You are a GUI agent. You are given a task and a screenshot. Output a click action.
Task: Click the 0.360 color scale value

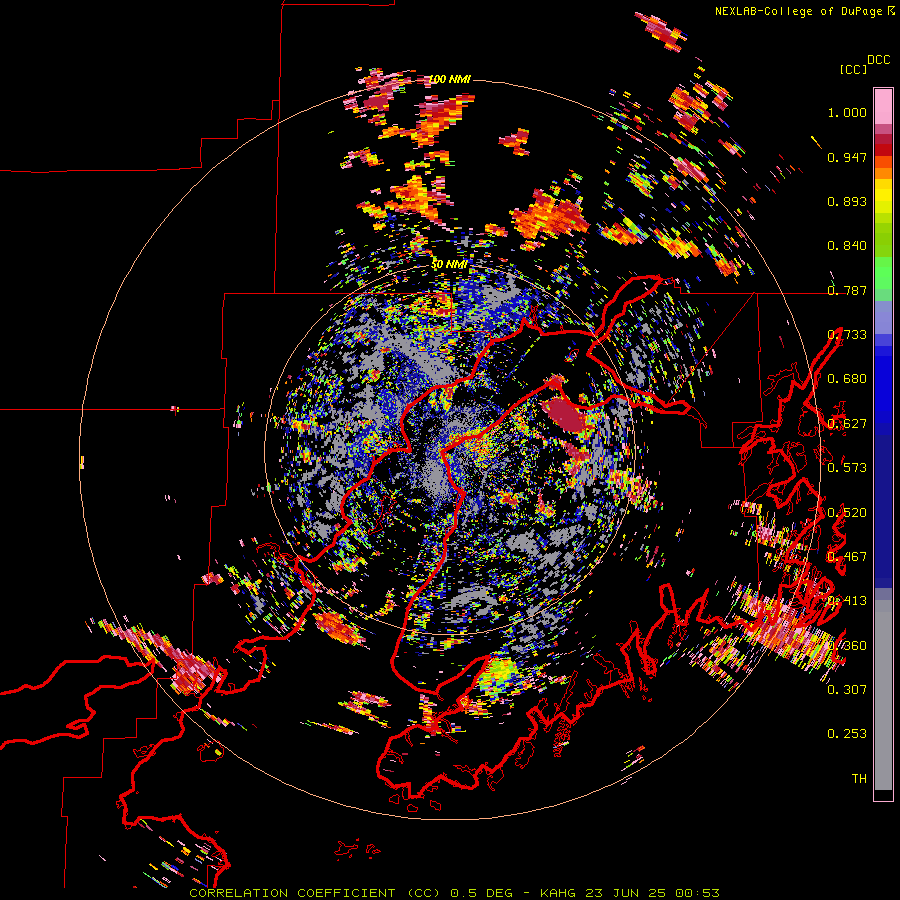tap(847, 646)
